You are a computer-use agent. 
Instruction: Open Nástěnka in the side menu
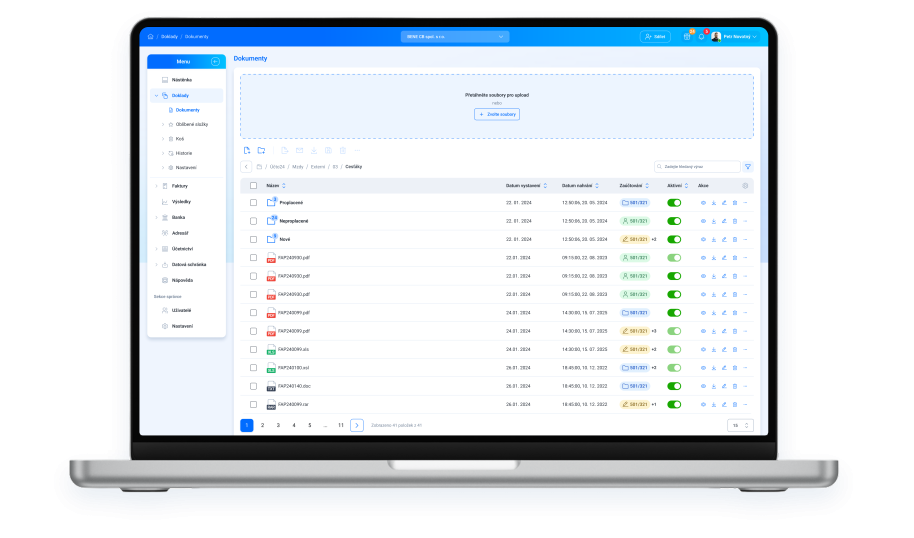181,79
